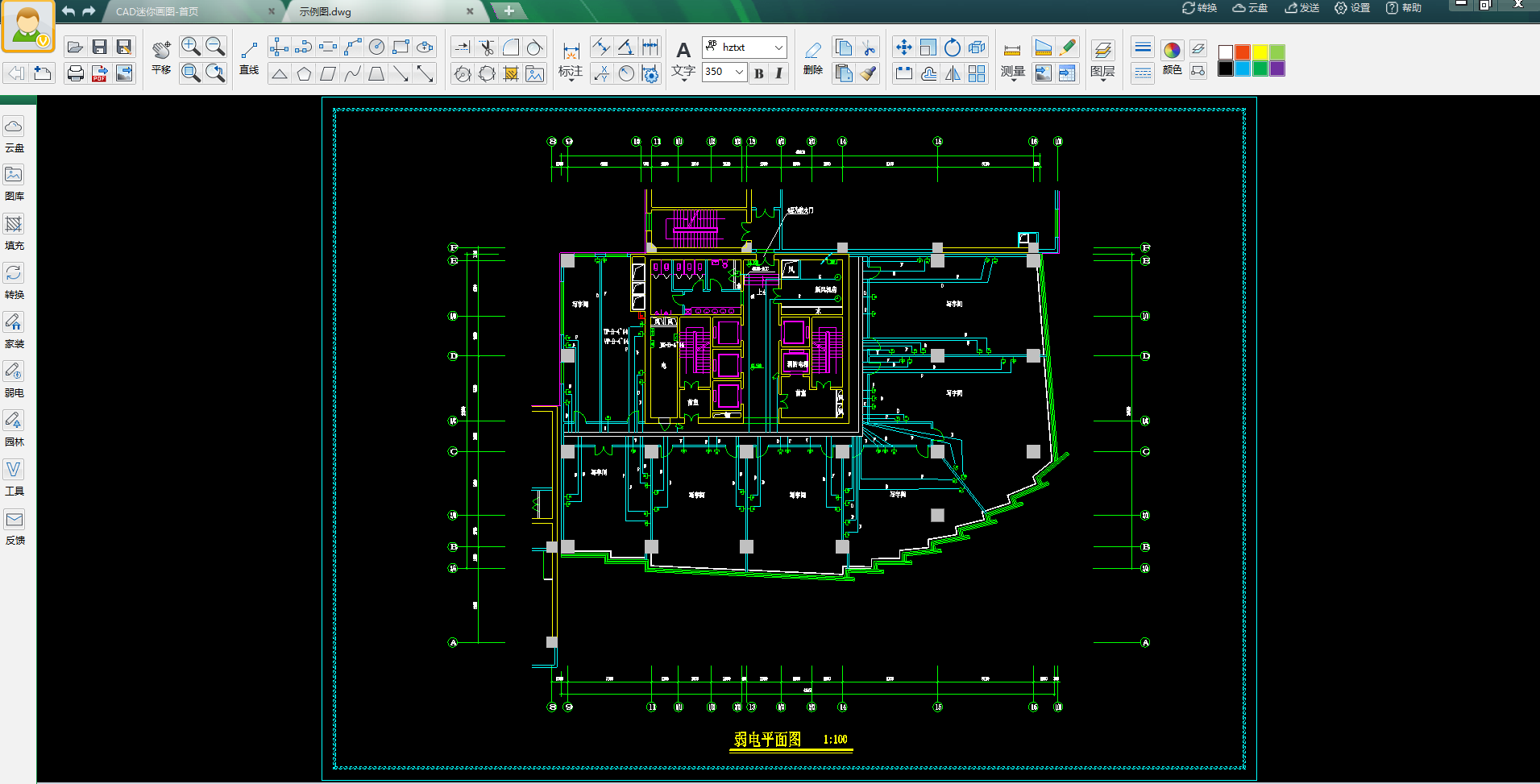Click the 弱电平面图 drawing title
The width and height of the screenshot is (1540, 784).
(x=767, y=739)
